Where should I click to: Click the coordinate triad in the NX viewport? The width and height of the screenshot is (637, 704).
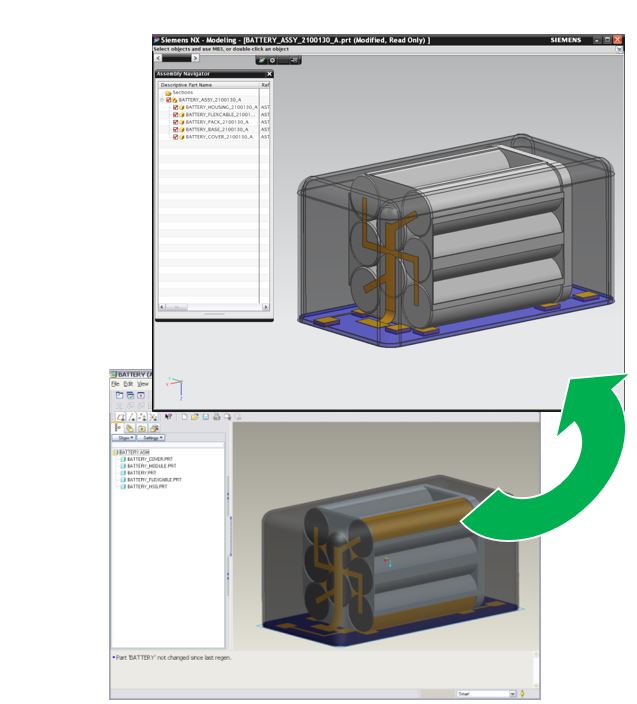click(x=175, y=387)
